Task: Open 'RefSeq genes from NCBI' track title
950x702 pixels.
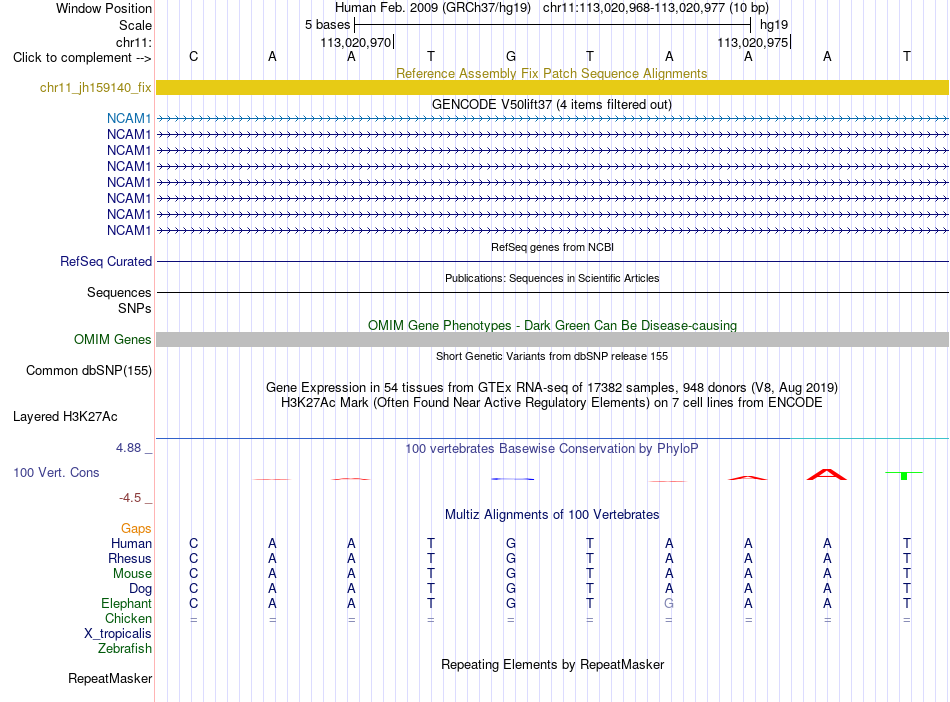Action: (552, 247)
